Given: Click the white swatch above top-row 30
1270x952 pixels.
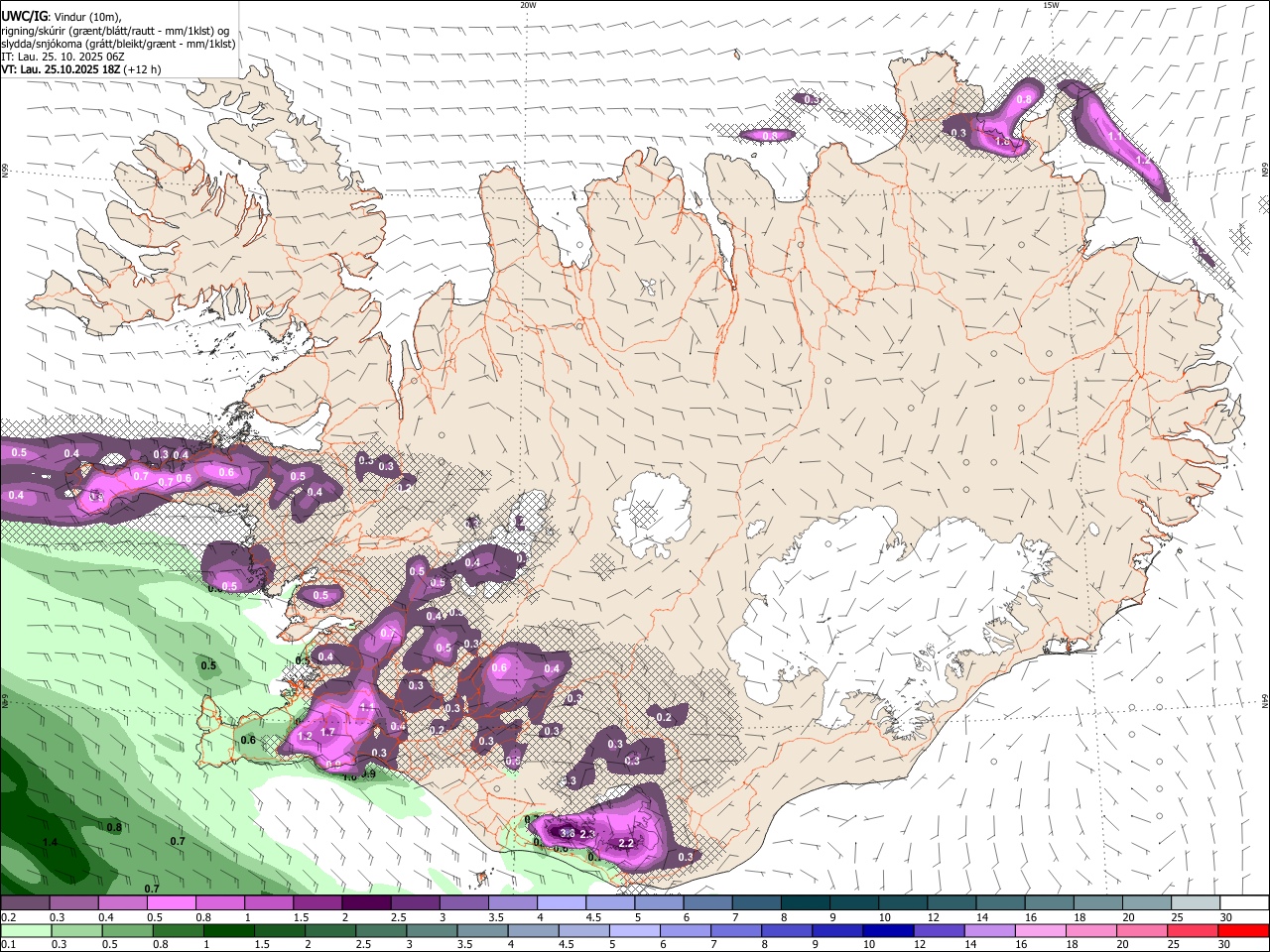Looking at the screenshot, I should click(1244, 903).
